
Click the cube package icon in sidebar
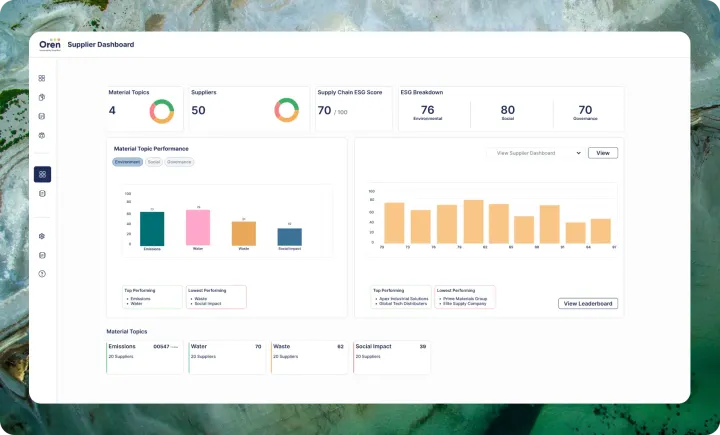click(42, 135)
